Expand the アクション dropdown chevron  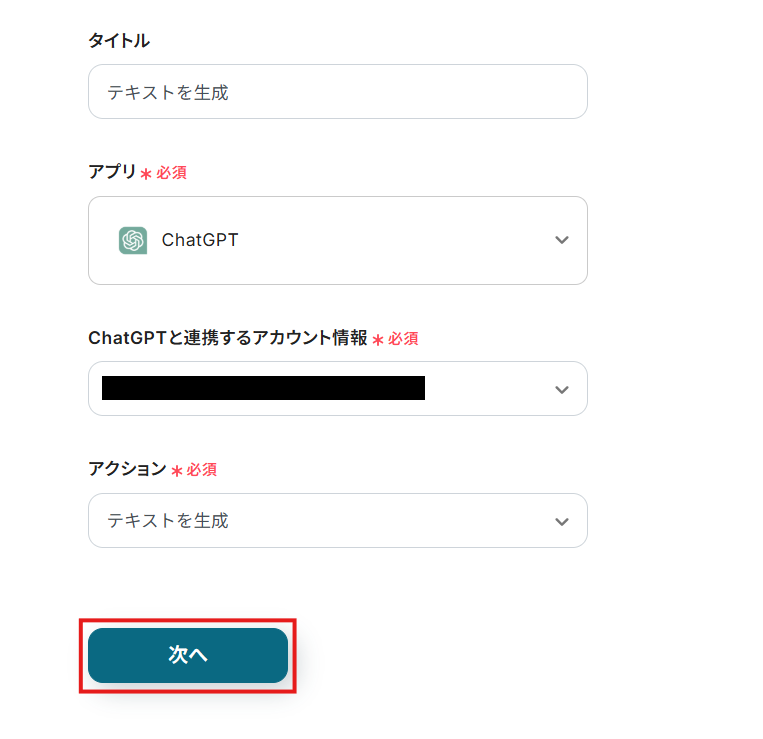pyautogui.click(x=562, y=521)
